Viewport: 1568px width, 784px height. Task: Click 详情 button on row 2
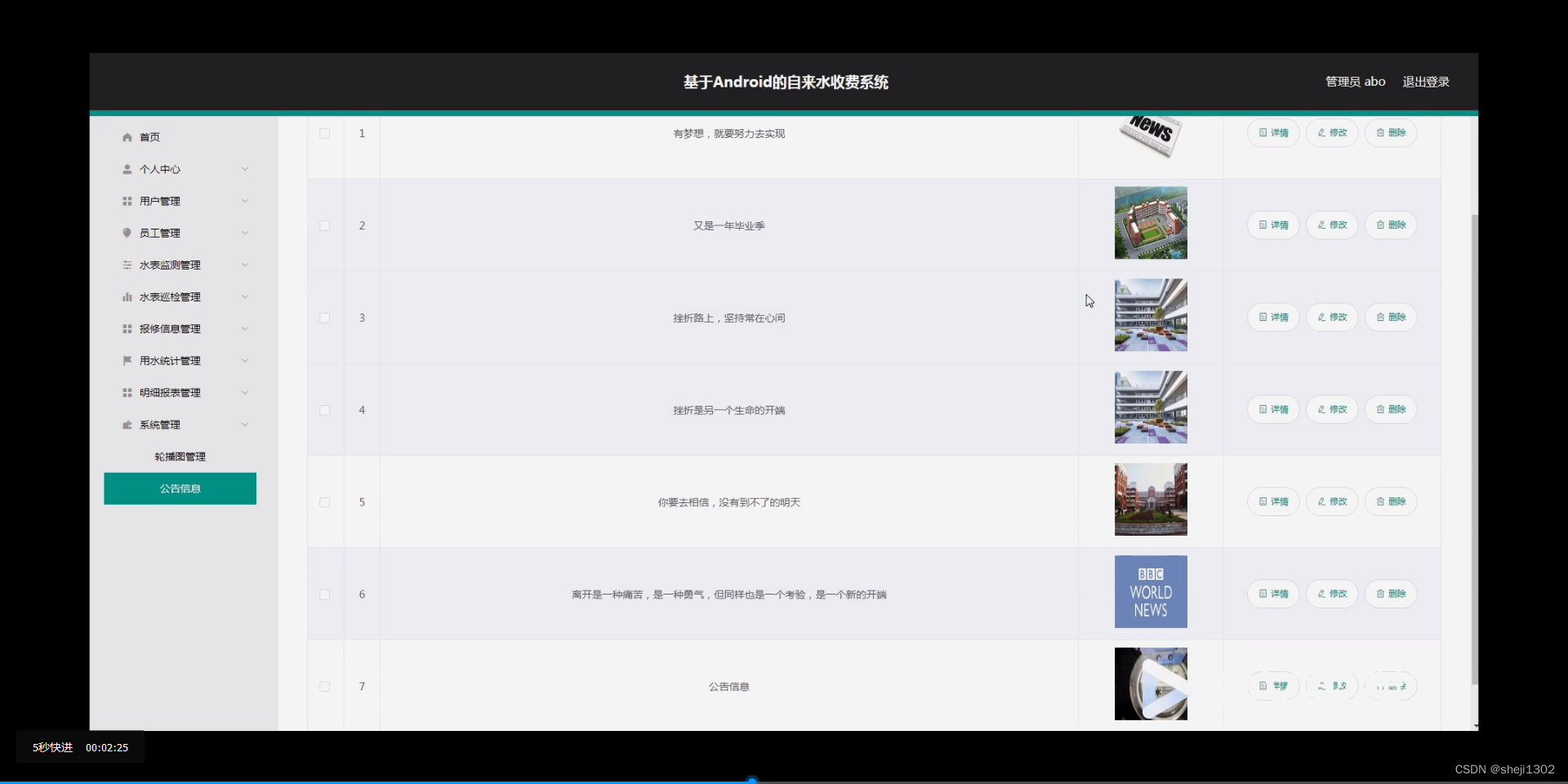coord(1272,225)
